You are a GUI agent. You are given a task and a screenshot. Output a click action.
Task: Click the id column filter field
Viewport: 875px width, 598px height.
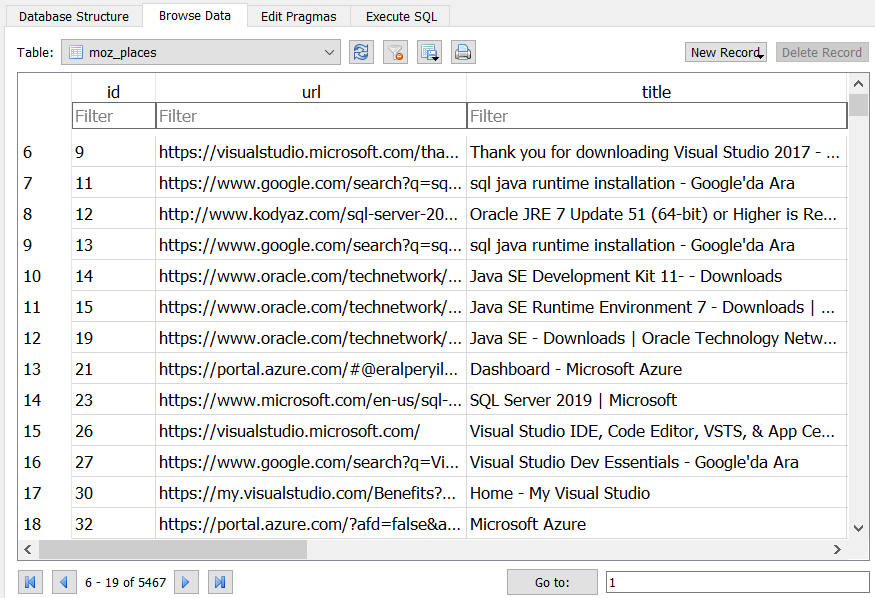click(x=114, y=116)
